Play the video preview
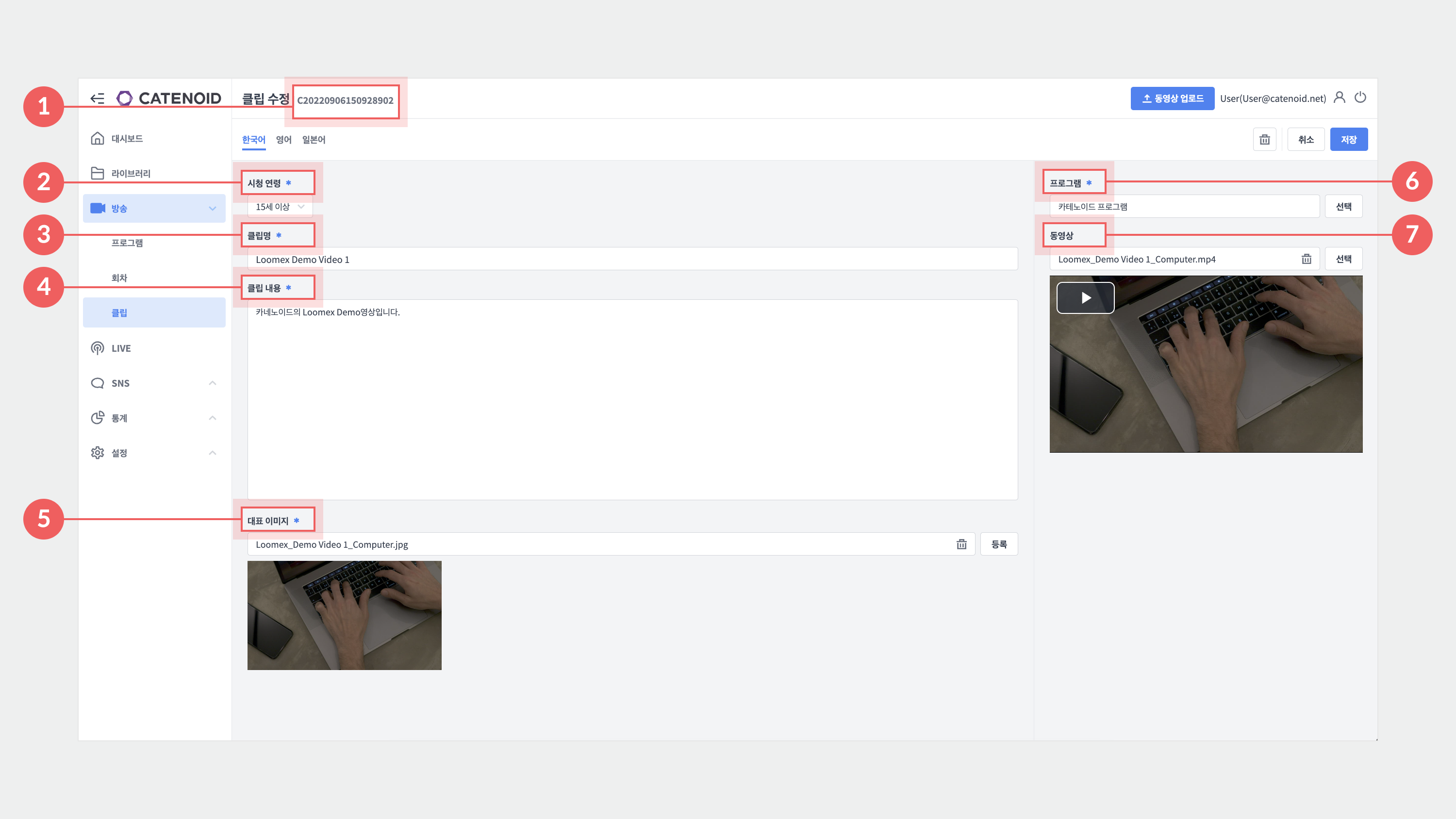 [1085, 298]
